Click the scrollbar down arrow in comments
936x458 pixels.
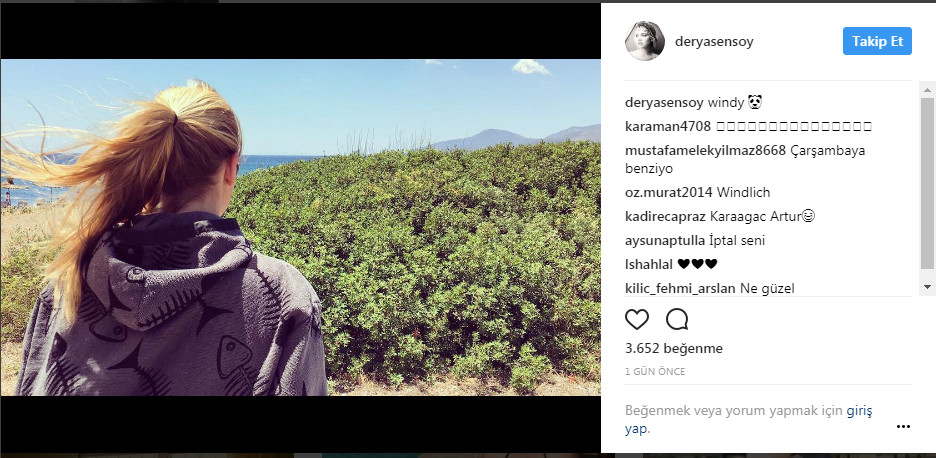tap(927, 287)
